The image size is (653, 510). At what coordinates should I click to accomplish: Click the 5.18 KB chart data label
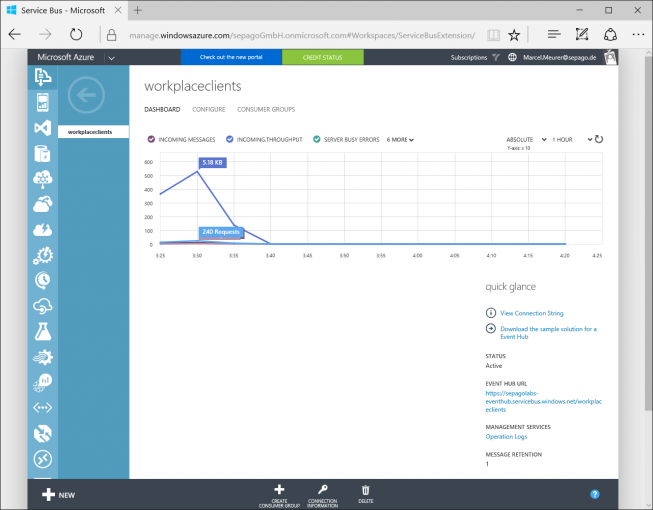click(212, 162)
